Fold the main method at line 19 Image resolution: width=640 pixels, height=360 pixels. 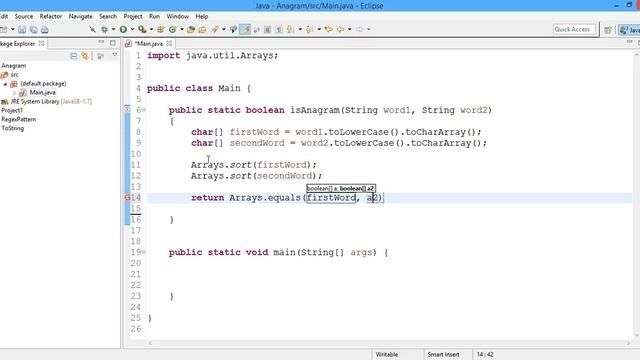point(144,252)
